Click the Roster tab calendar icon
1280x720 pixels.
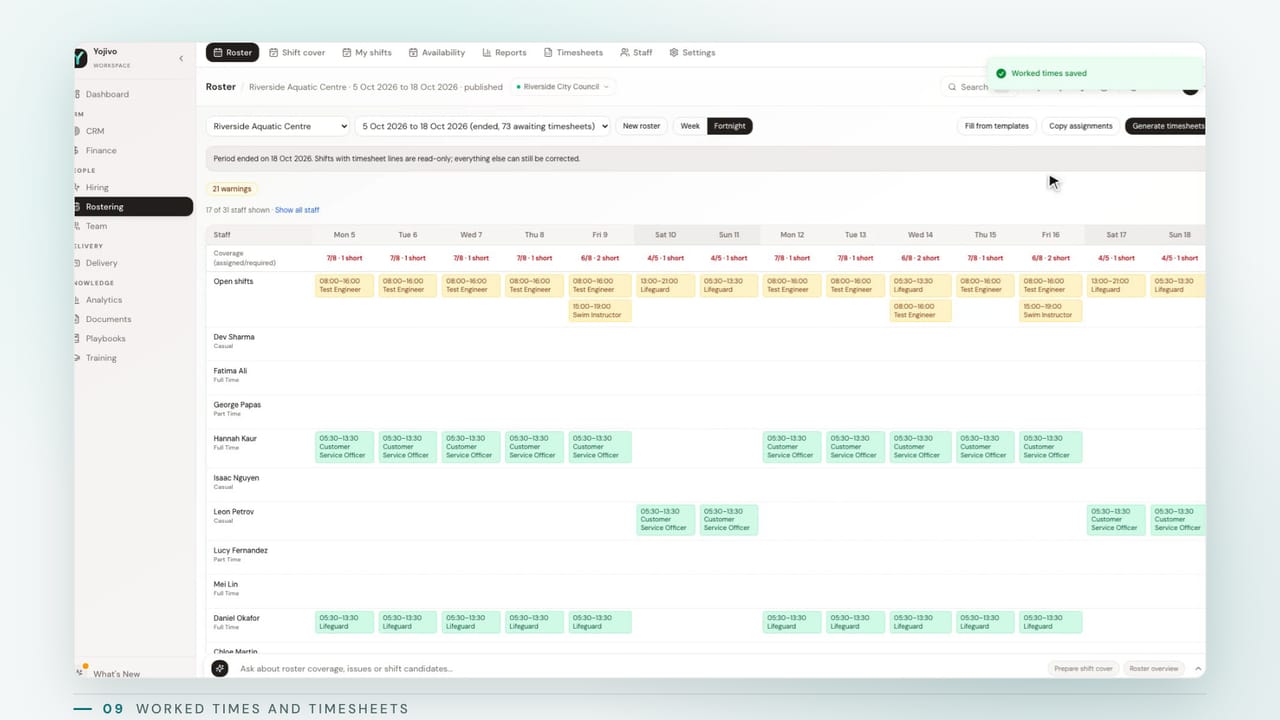pos(218,52)
